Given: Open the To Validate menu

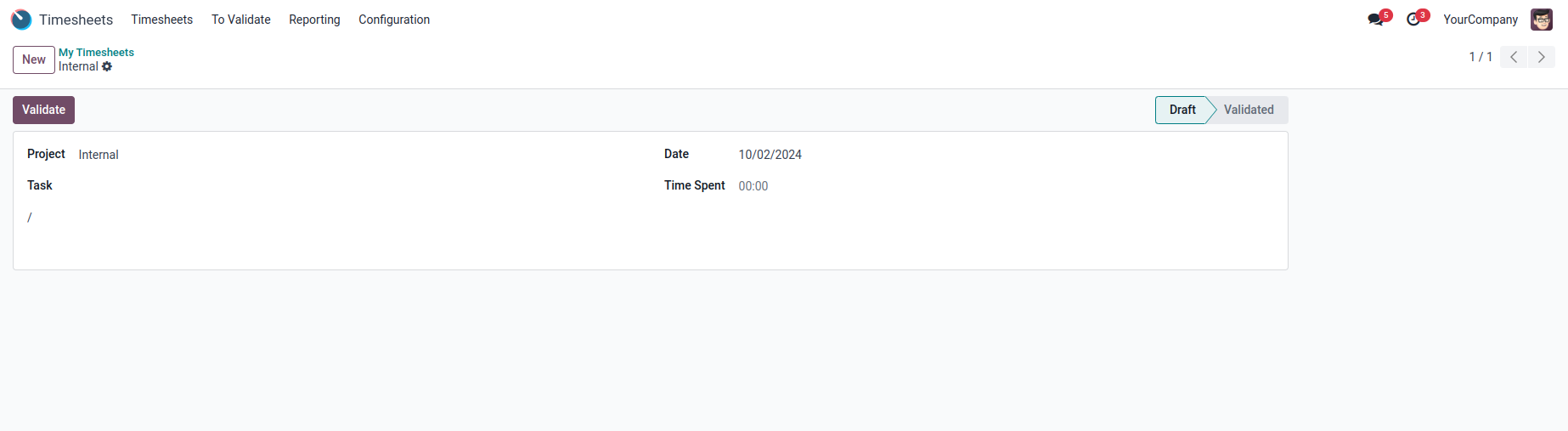Looking at the screenshot, I should pyautogui.click(x=240, y=20).
